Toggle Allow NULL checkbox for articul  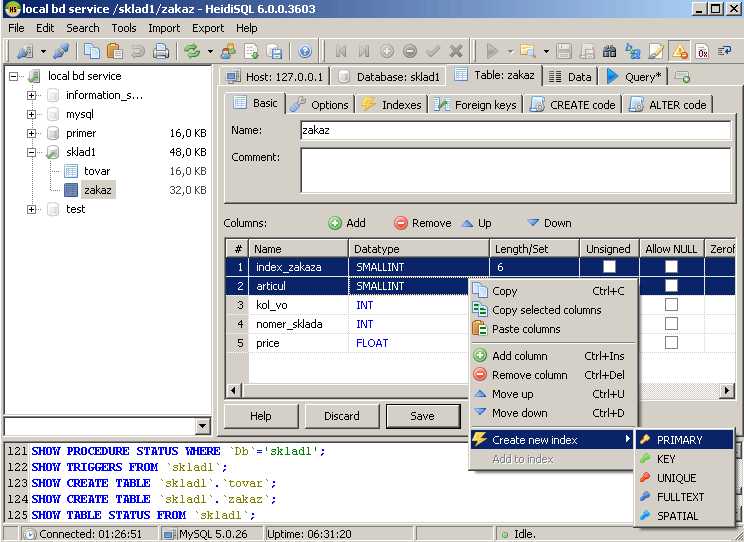671,285
